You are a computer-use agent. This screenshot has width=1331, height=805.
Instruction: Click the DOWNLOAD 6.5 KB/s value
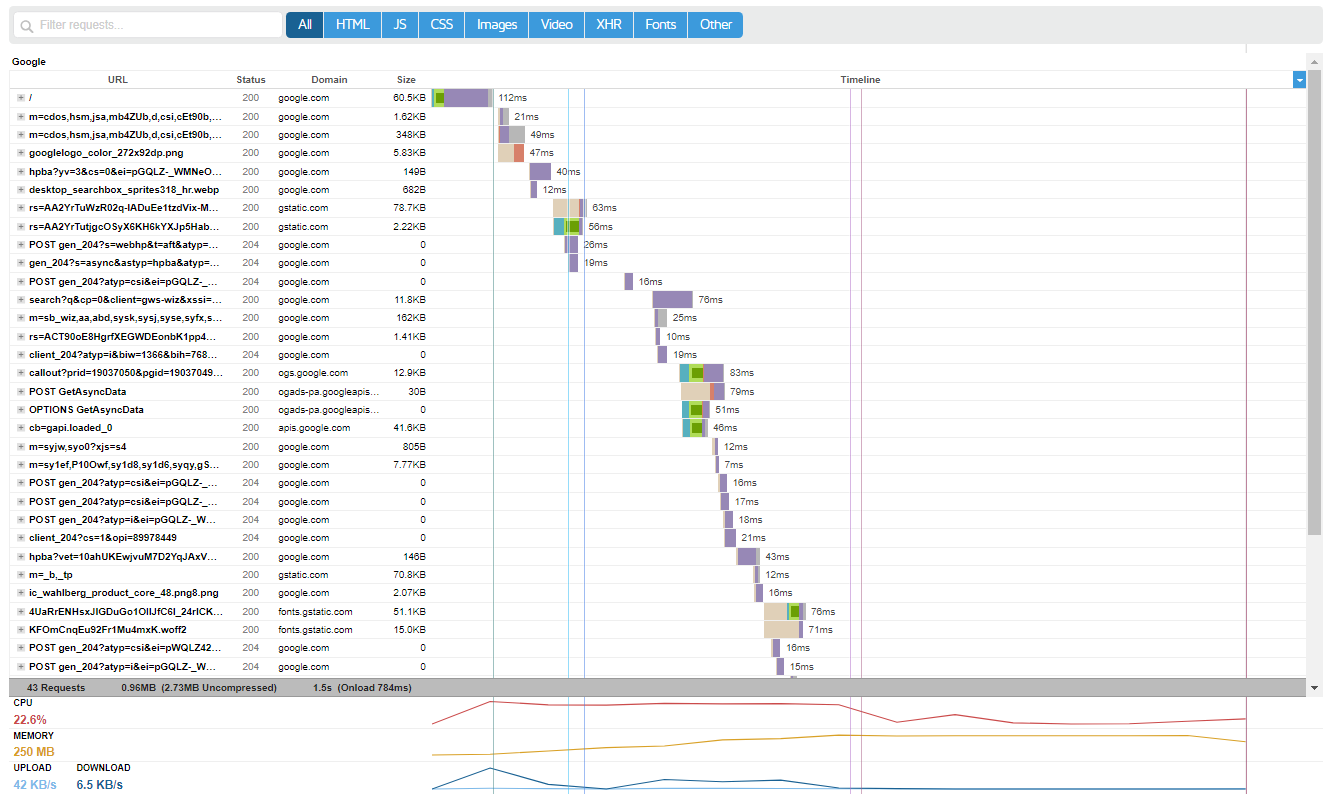click(100, 785)
